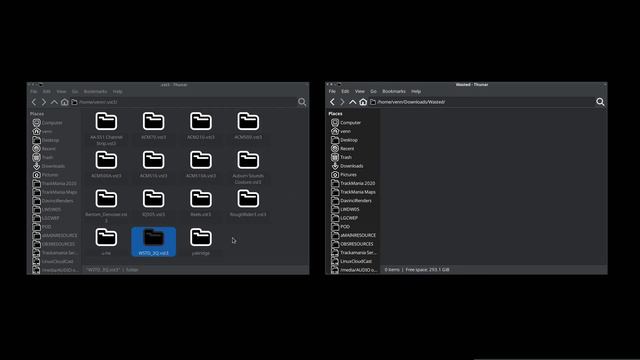Go back in the right Wasted Thunar window

coord(332,102)
